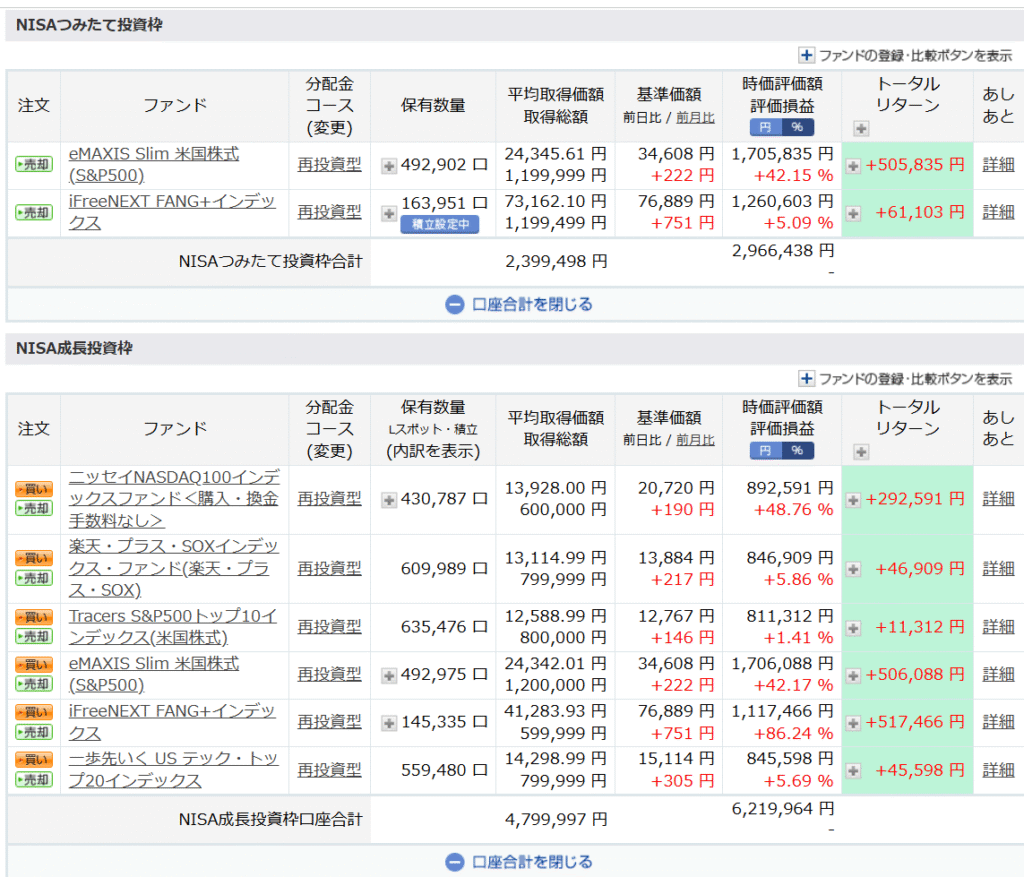
Task: Open 一歩先いく USテック・トップ20インデックス link
Action: coord(174,769)
